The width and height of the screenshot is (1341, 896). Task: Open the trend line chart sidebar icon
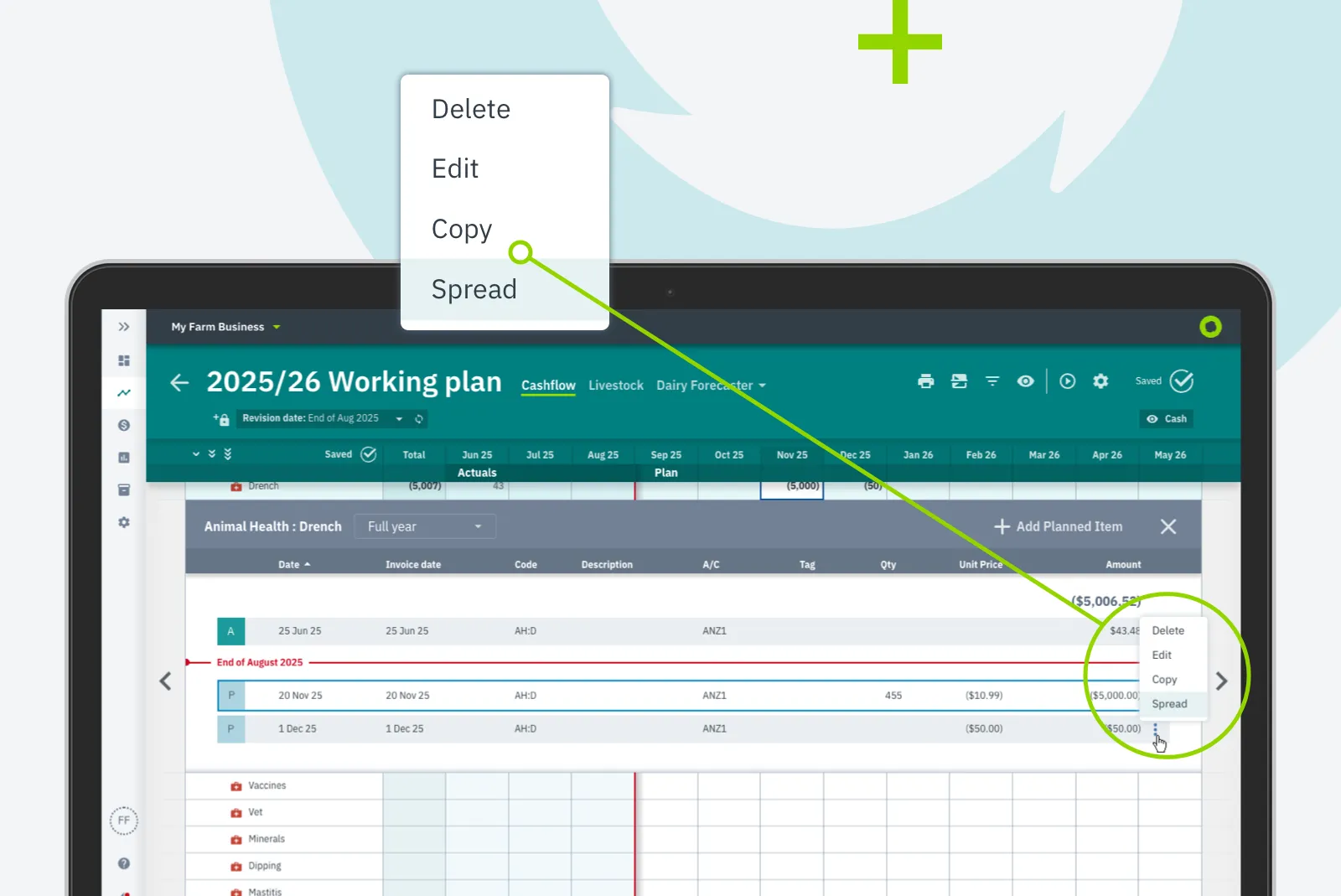tap(124, 392)
